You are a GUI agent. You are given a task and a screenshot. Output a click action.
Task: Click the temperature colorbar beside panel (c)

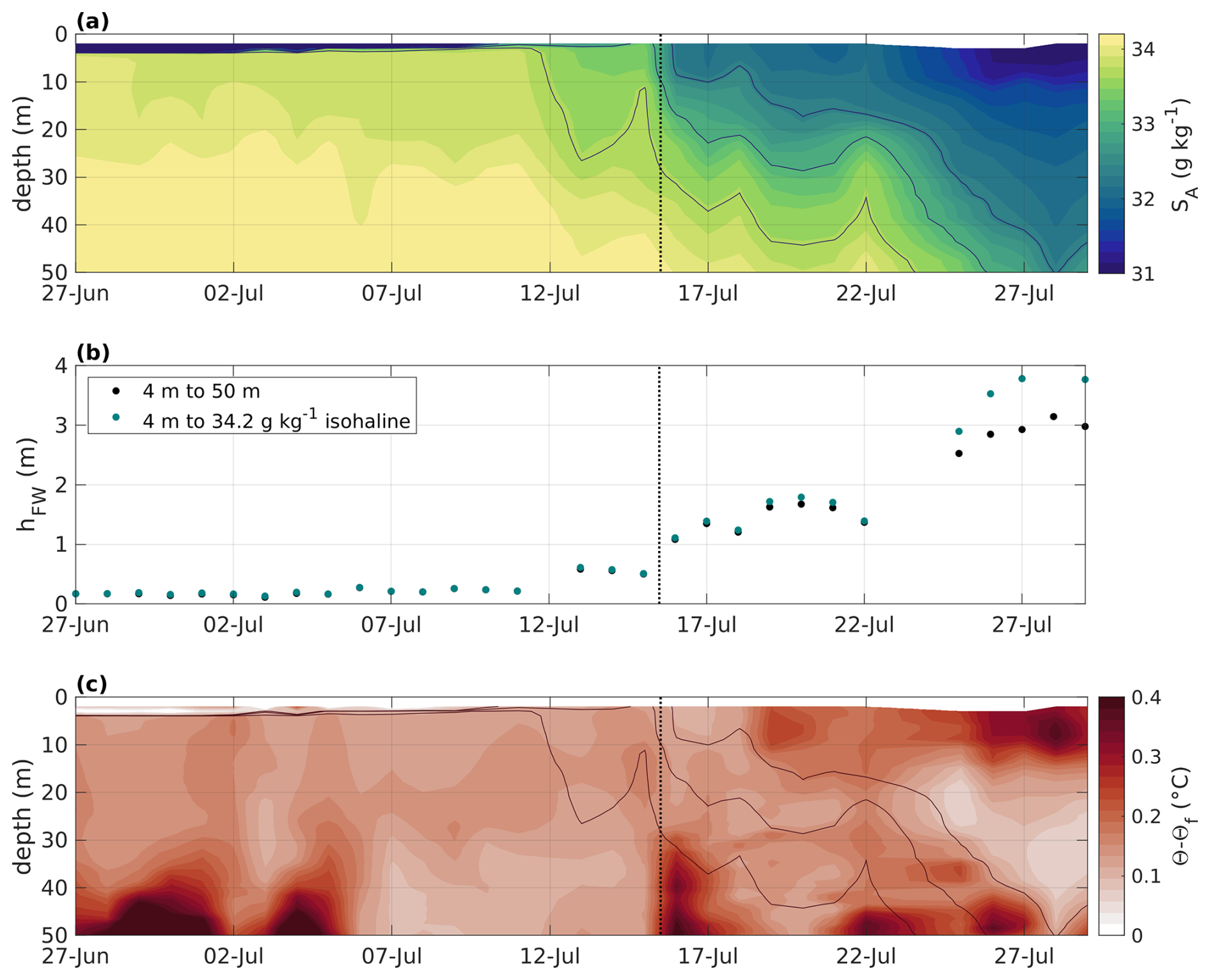(1111, 816)
